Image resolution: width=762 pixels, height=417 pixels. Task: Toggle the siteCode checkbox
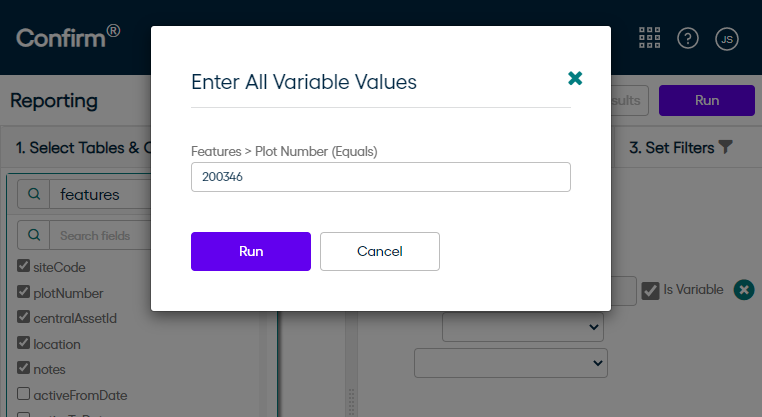[x=23, y=266]
